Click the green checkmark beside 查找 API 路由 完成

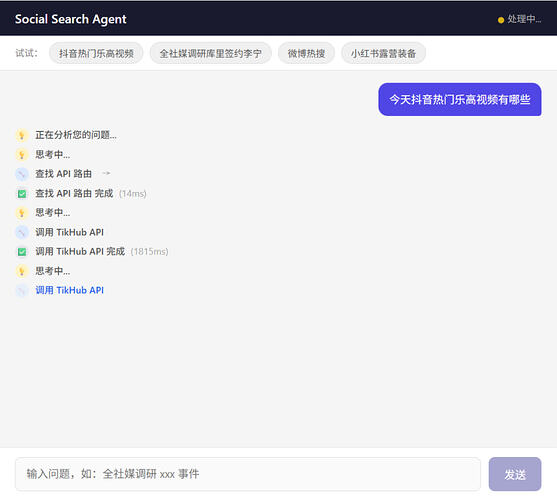(22, 194)
